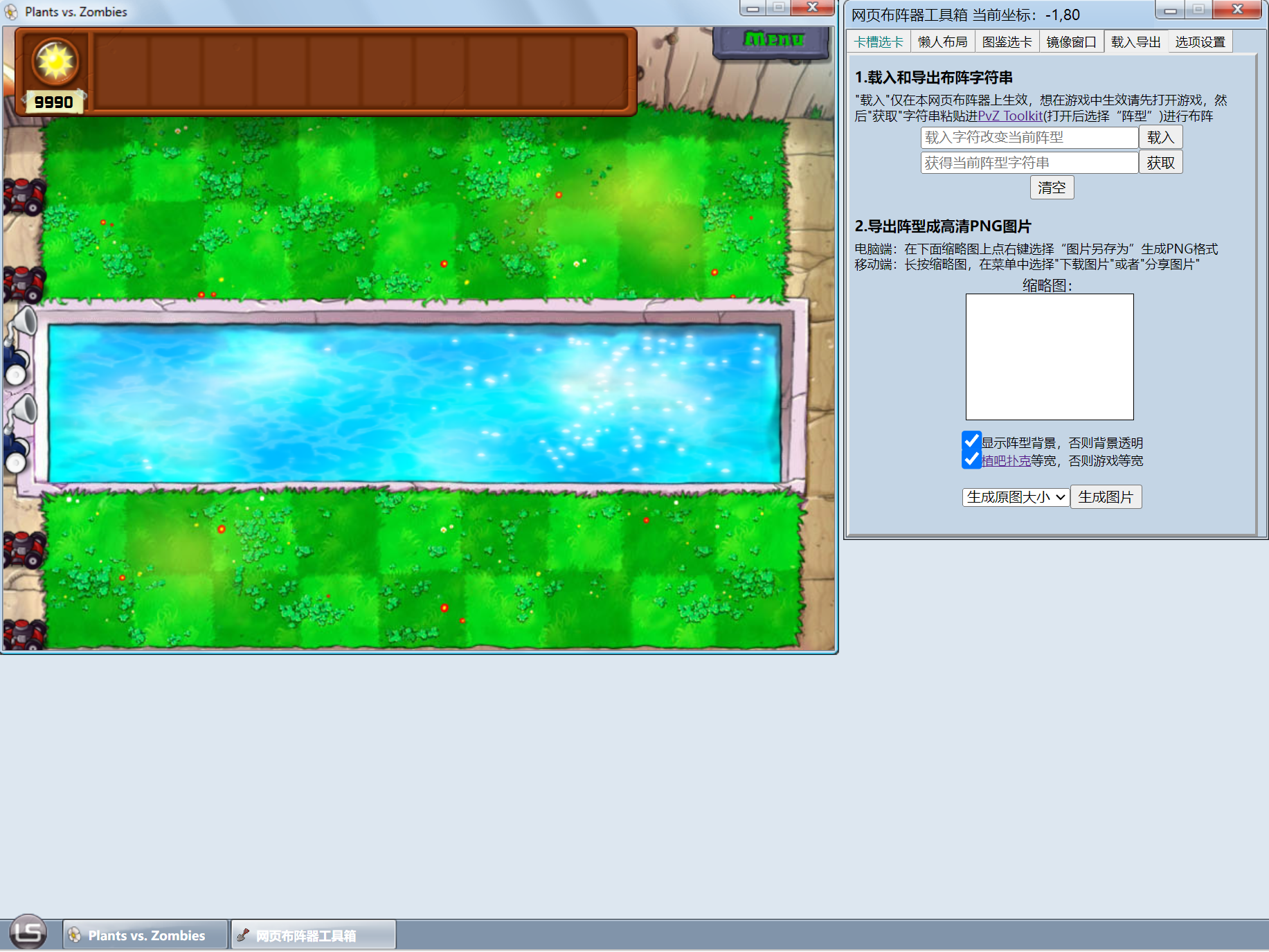The image size is (1269, 952).
Task: Select the upper pool cleaner by the pool
Action: tap(19, 346)
